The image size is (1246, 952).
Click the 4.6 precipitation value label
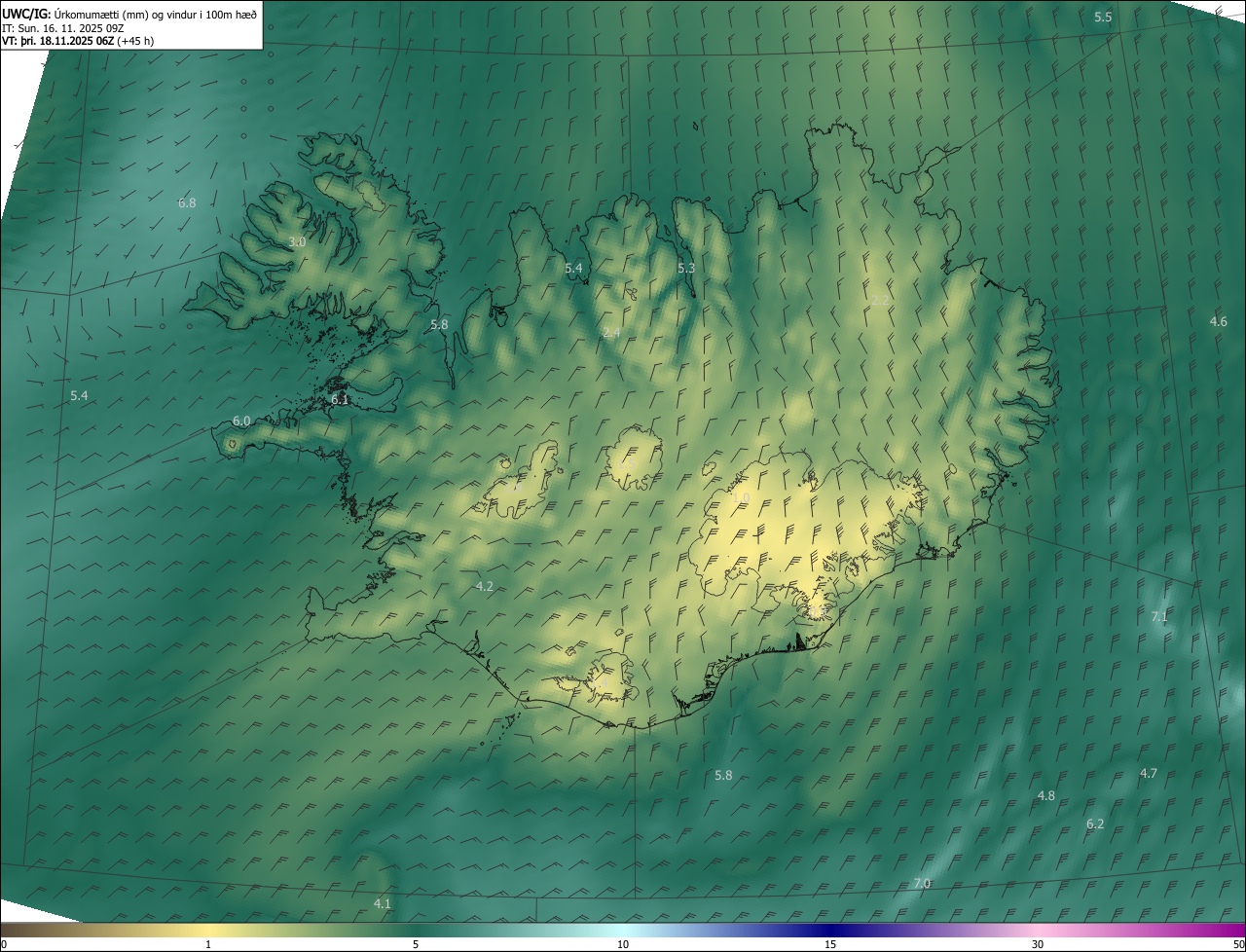[x=1218, y=321]
